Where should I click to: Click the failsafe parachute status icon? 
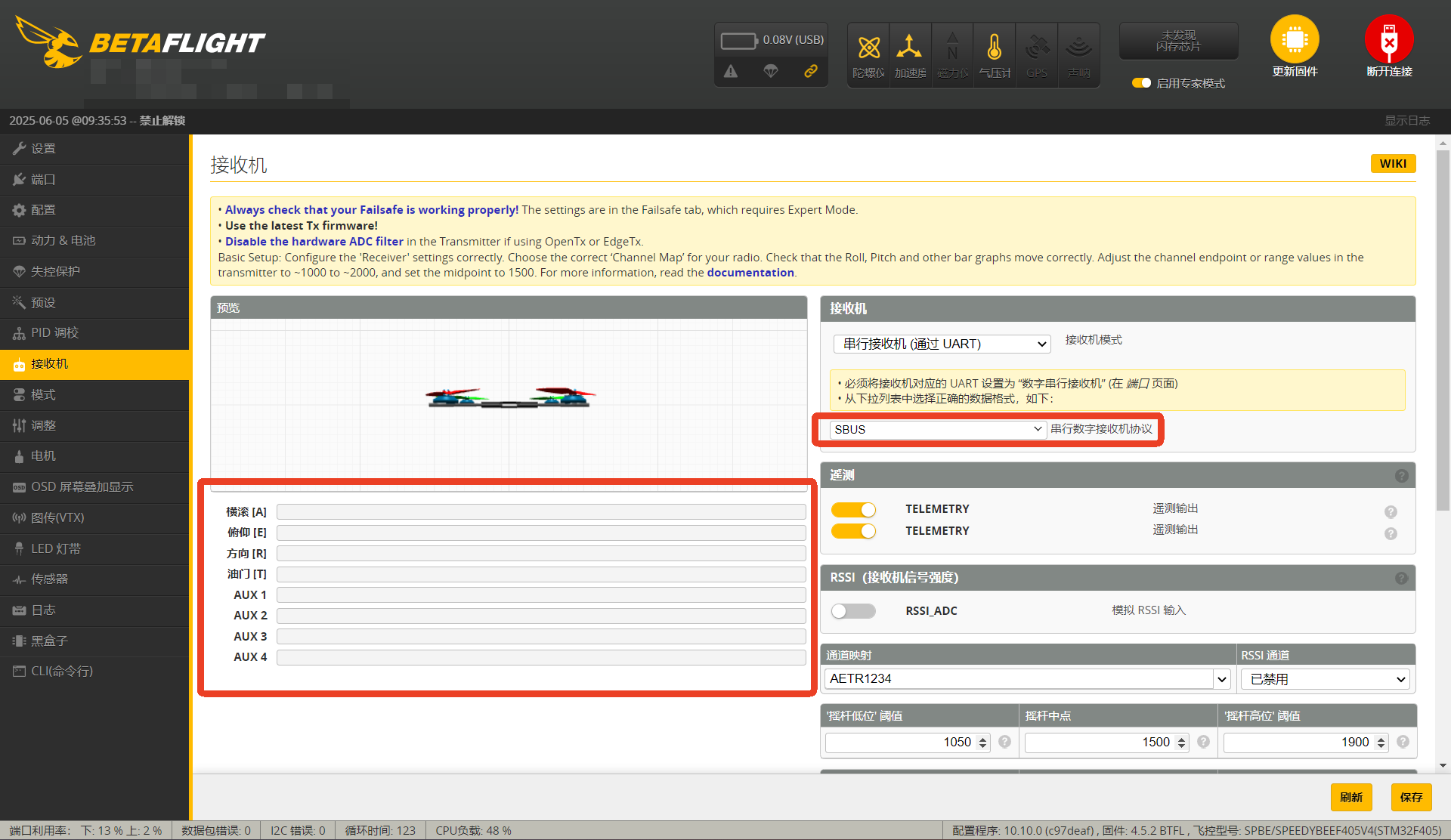[771, 71]
